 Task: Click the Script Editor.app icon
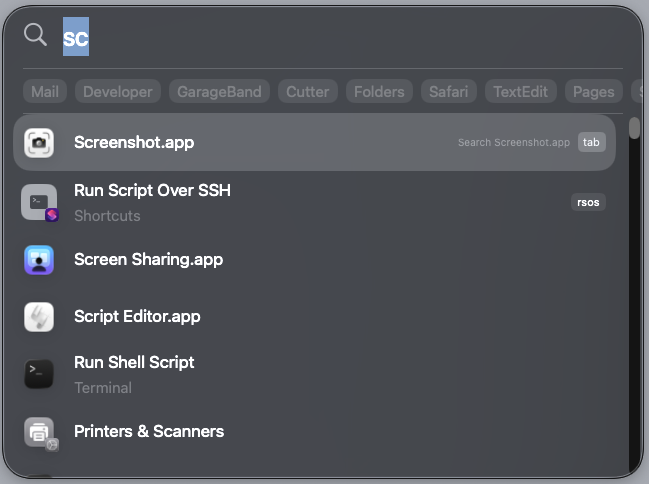tap(39, 317)
